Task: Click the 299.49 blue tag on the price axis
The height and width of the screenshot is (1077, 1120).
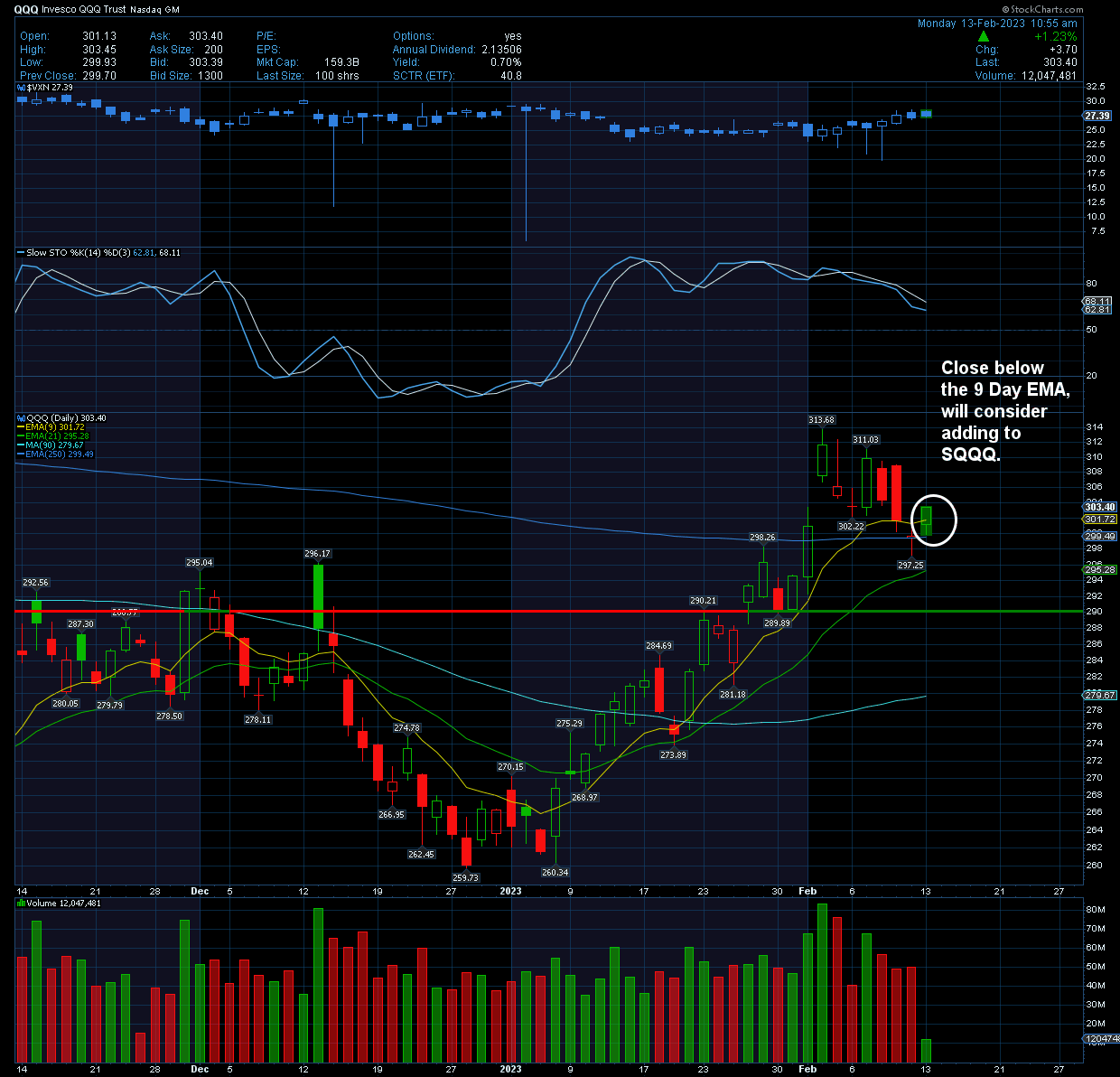Action: tap(1100, 537)
